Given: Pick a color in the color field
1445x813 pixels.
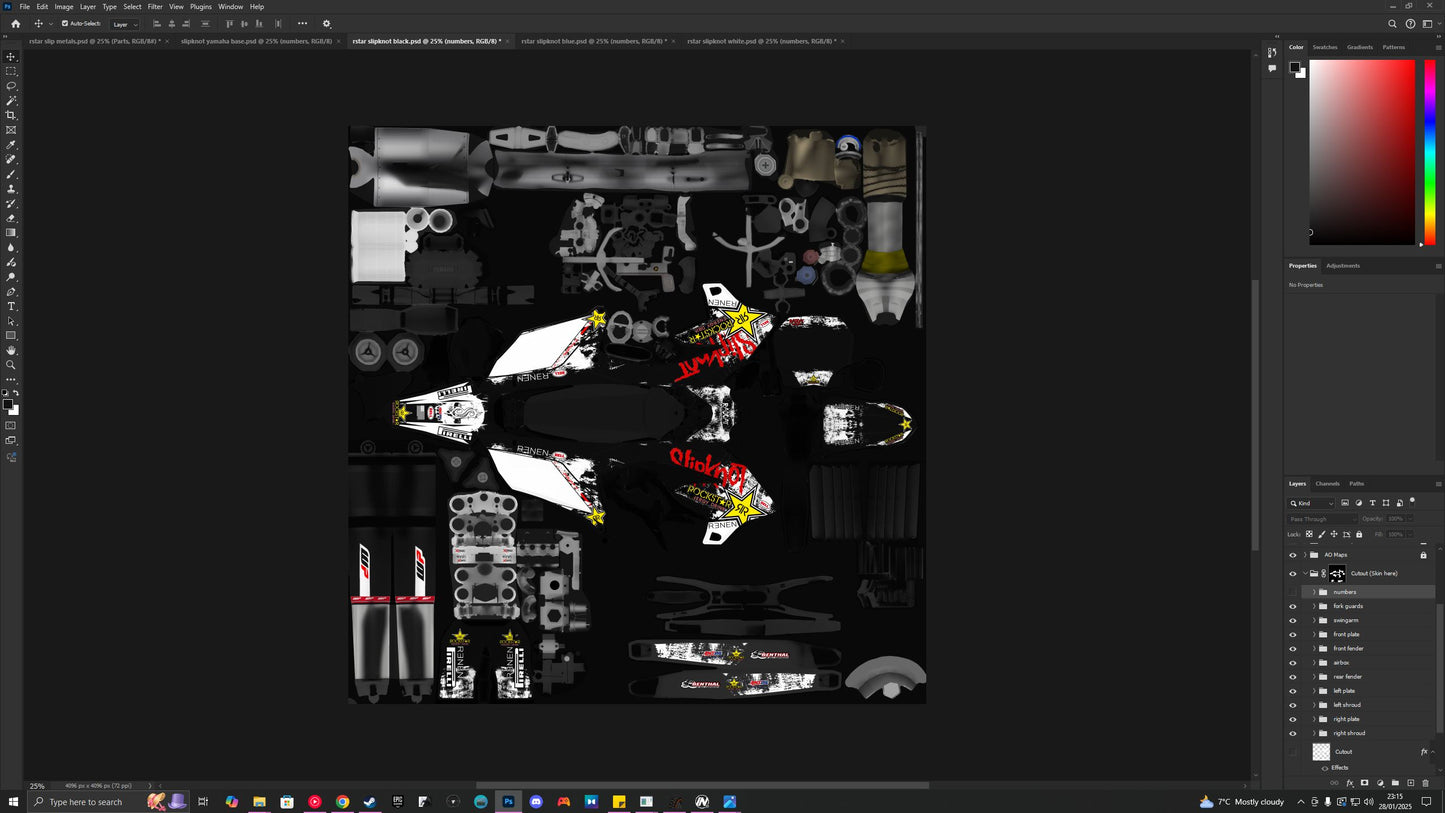Looking at the screenshot, I should (x=1362, y=152).
